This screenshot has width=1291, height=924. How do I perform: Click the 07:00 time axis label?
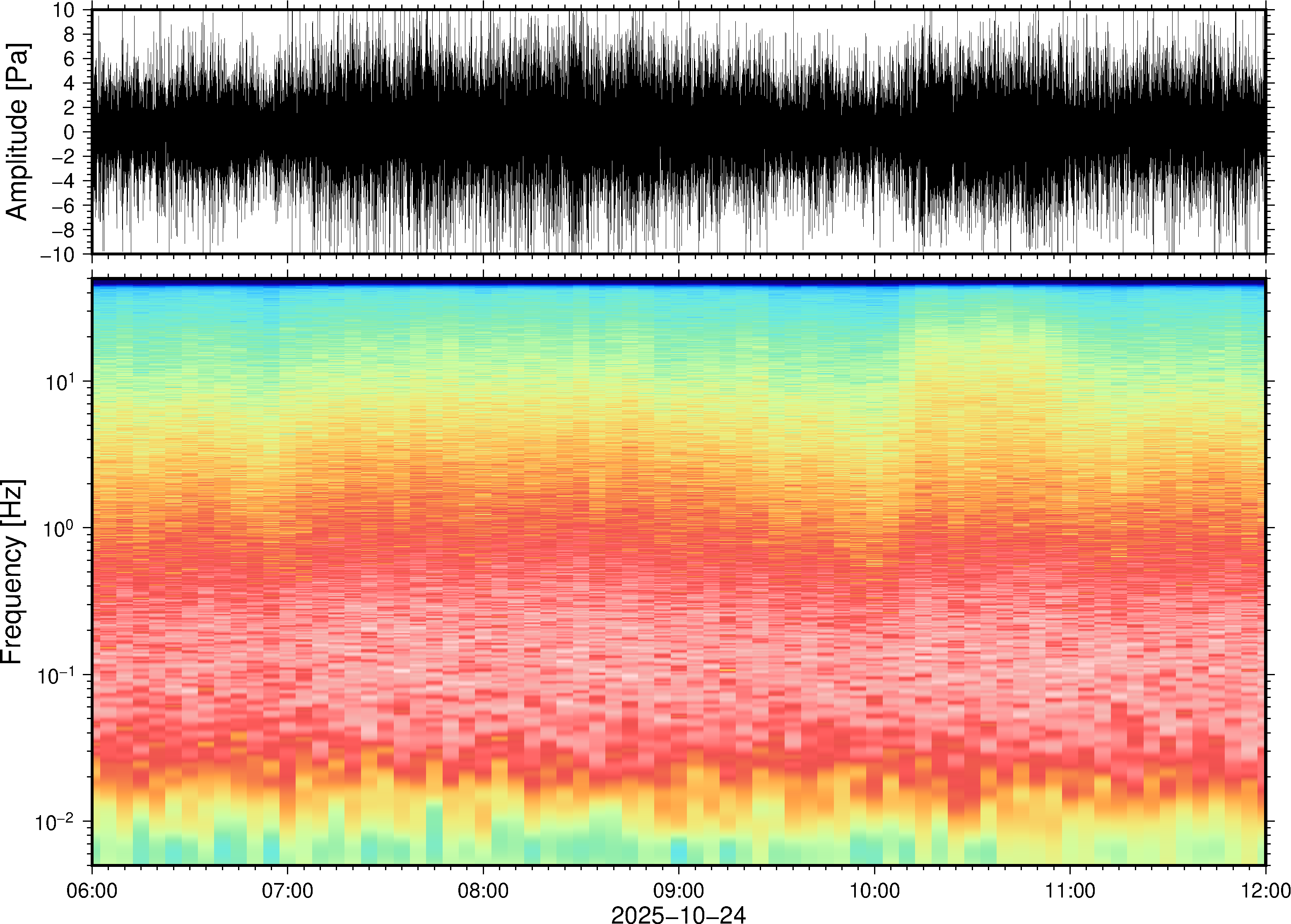(x=287, y=890)
